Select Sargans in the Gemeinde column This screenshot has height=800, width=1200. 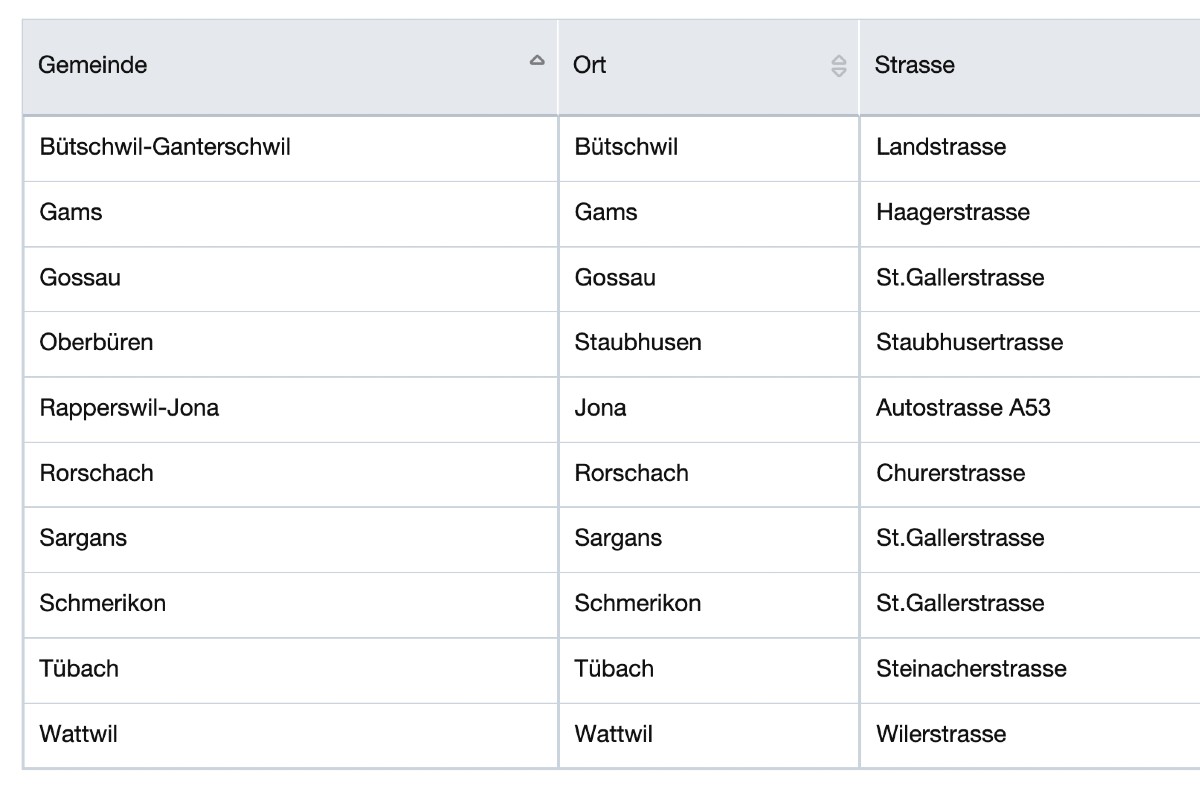tap(83, 538)
